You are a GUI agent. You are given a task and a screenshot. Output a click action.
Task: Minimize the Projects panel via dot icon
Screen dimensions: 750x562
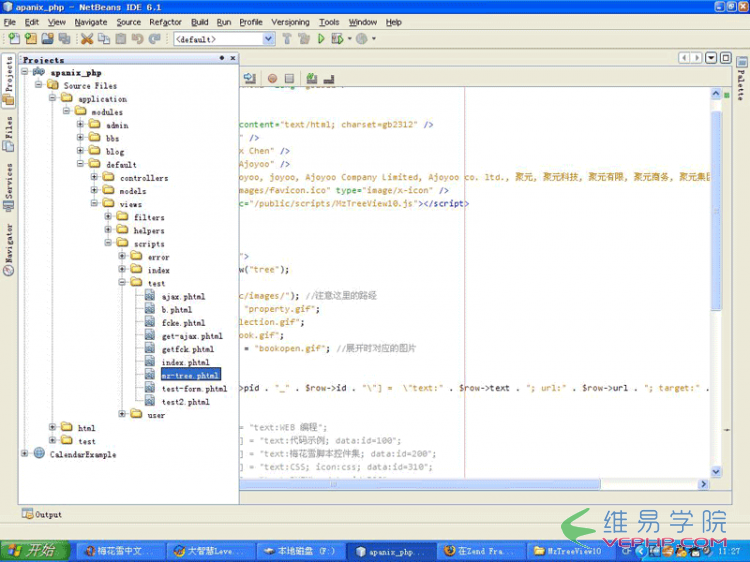(x=221, y=58)
